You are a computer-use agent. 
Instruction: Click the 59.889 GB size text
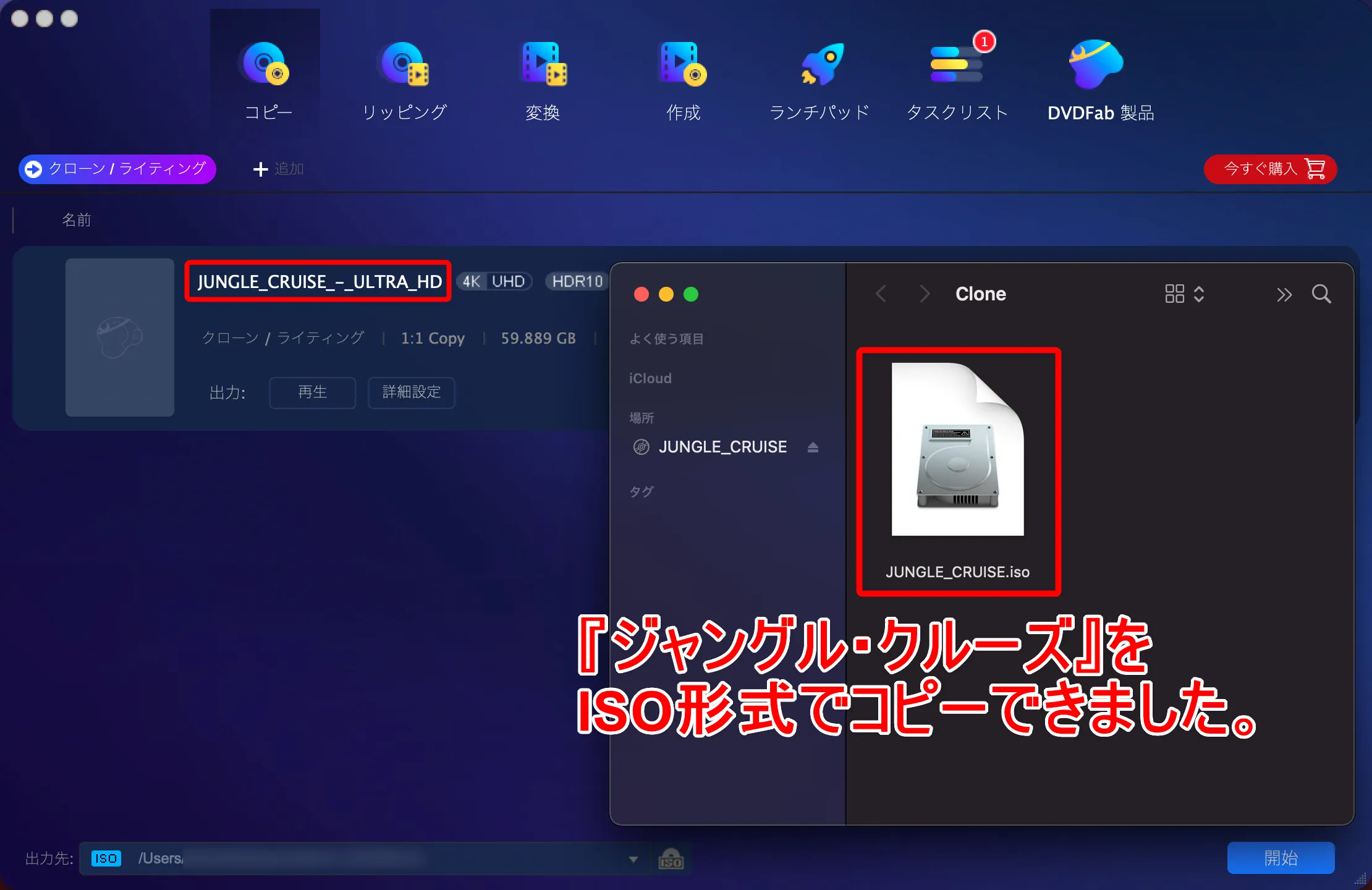click(538, 338)
